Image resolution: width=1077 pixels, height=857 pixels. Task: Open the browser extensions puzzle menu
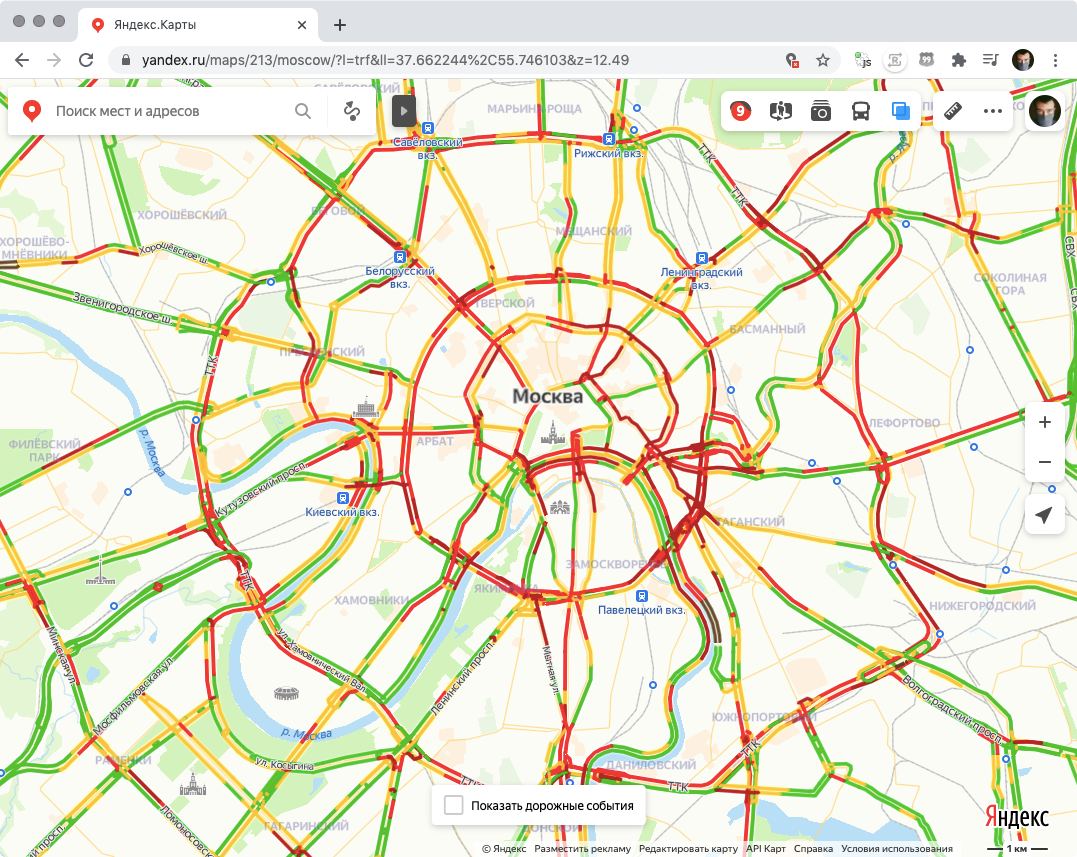pos(958,60)
